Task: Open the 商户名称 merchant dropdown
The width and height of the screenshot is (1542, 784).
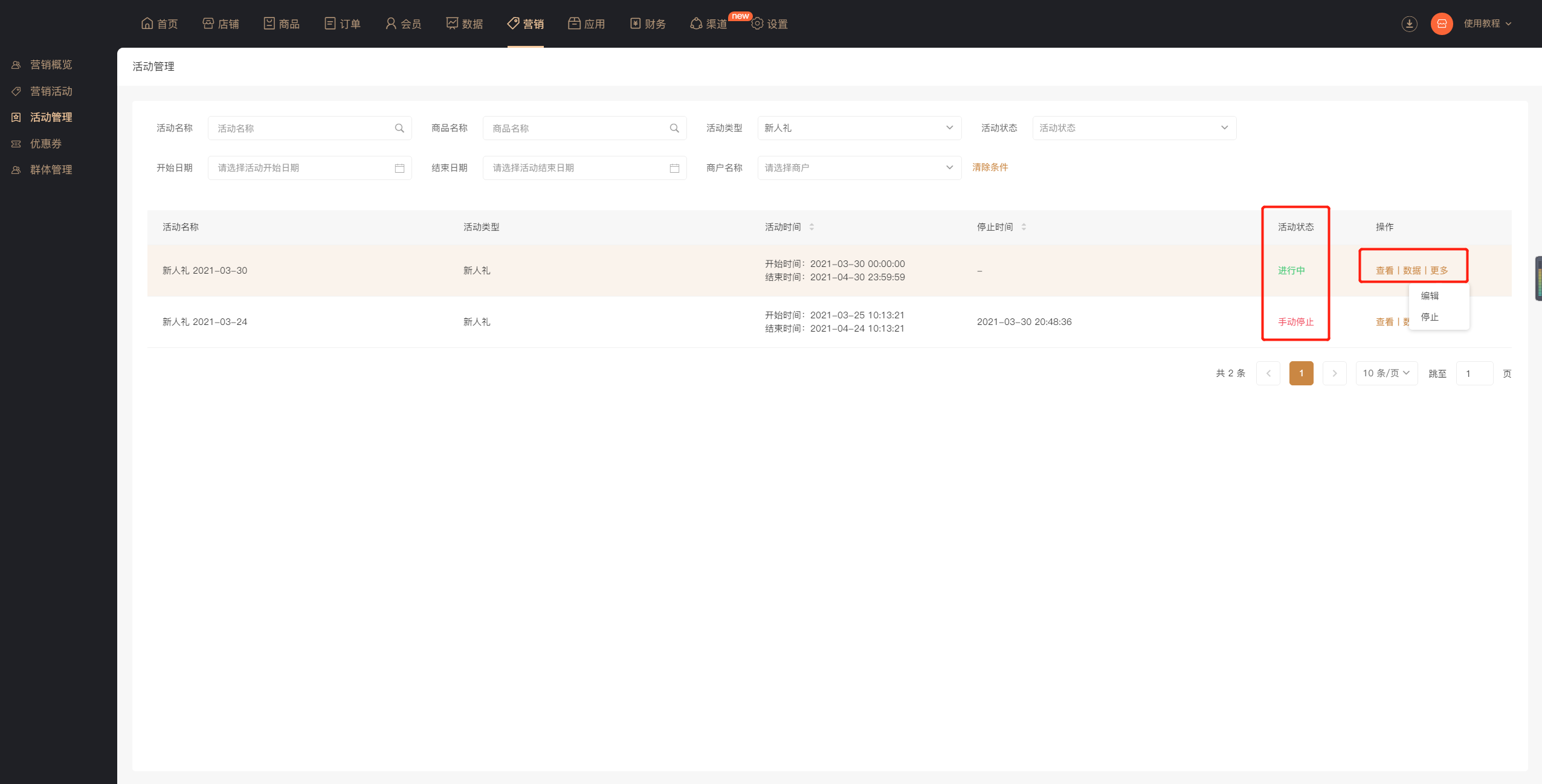Action: [859, 168]
